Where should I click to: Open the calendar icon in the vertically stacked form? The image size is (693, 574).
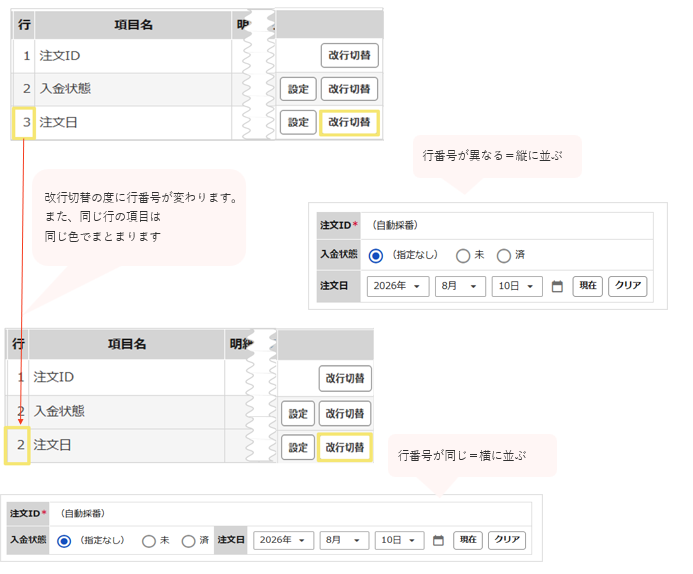[557, 286]
